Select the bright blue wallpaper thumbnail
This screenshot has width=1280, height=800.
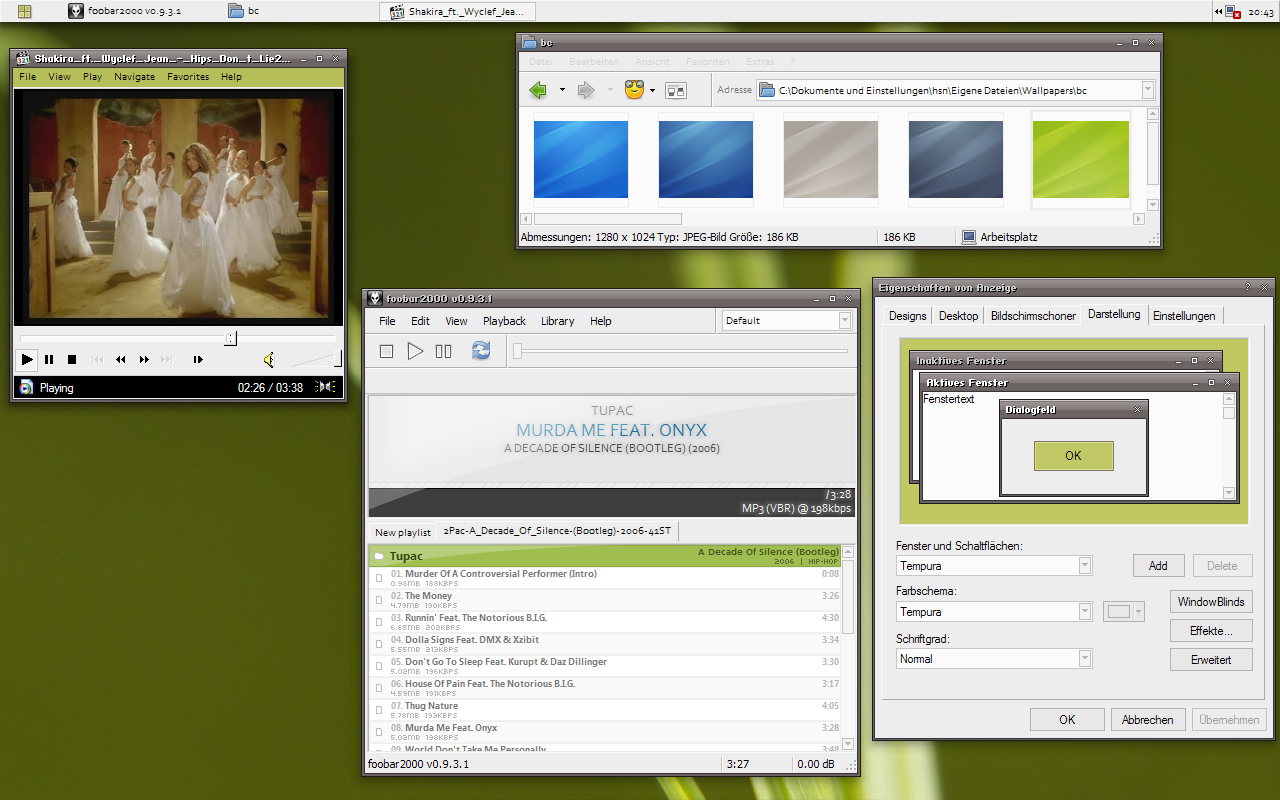coord(581,159)
